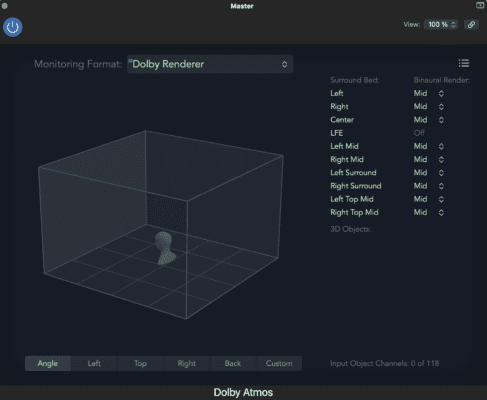Viewport: 487px width, 400px height.
Task: Switch to the Right view tab
Action: coord(187,363)
